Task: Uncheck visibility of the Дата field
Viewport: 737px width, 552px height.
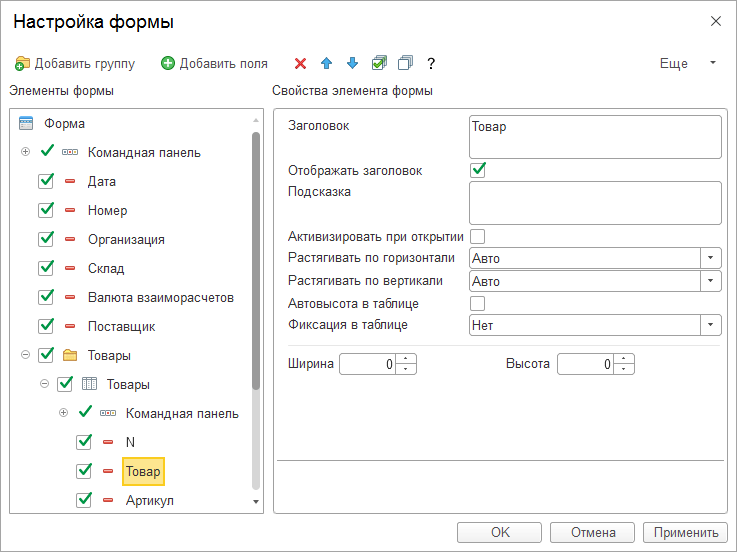Action: point(46,181)
